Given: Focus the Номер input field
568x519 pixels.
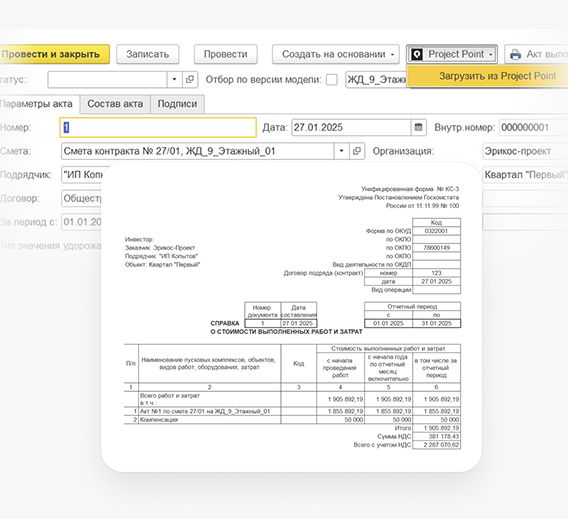Looking at the screenshot, I should [158, 127].
